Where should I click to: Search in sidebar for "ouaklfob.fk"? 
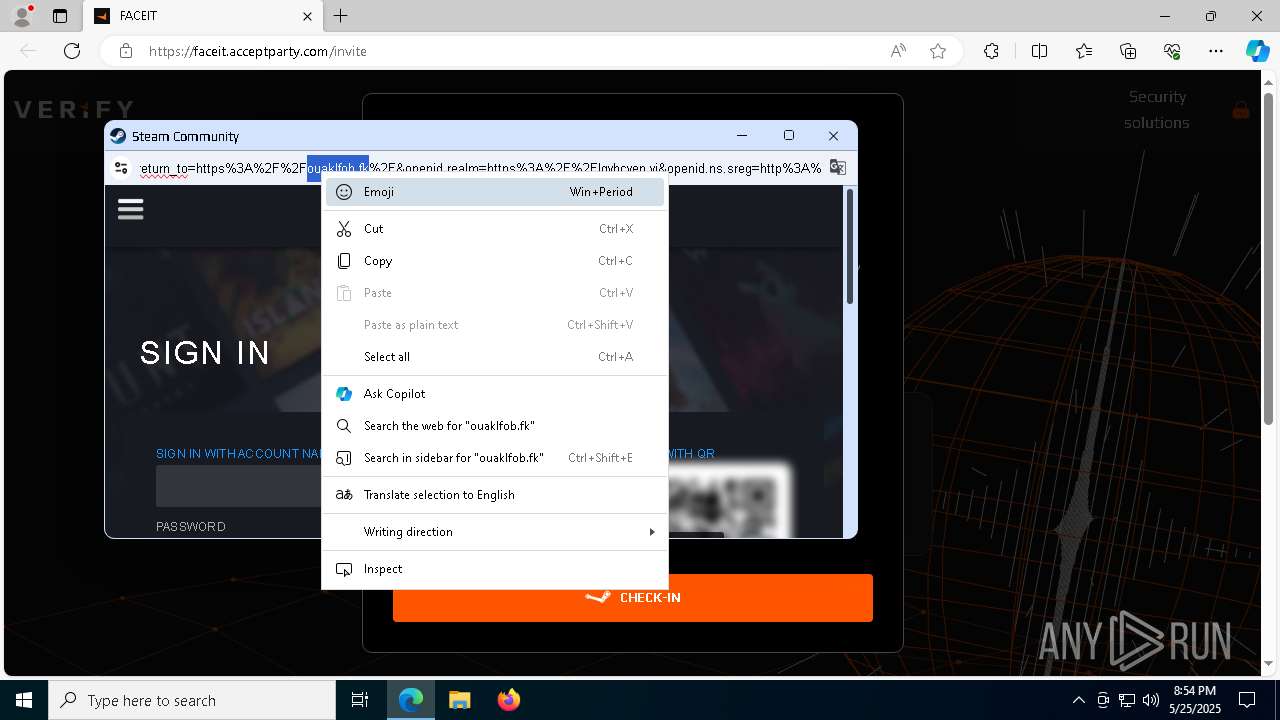(x=495, y=458)
